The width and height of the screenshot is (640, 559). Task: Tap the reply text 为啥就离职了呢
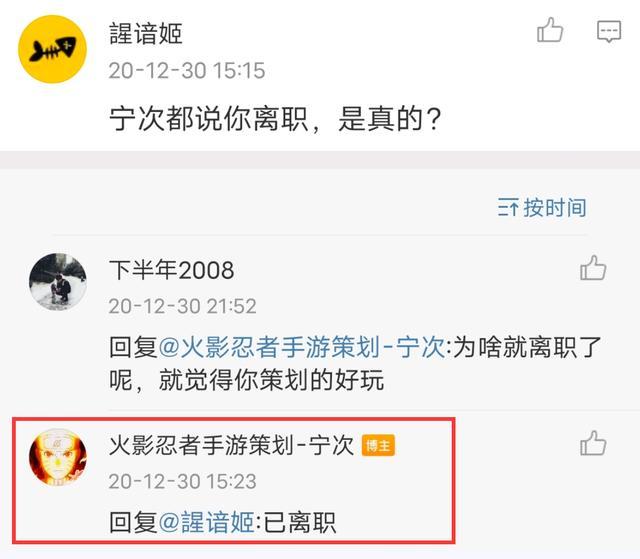356,364
